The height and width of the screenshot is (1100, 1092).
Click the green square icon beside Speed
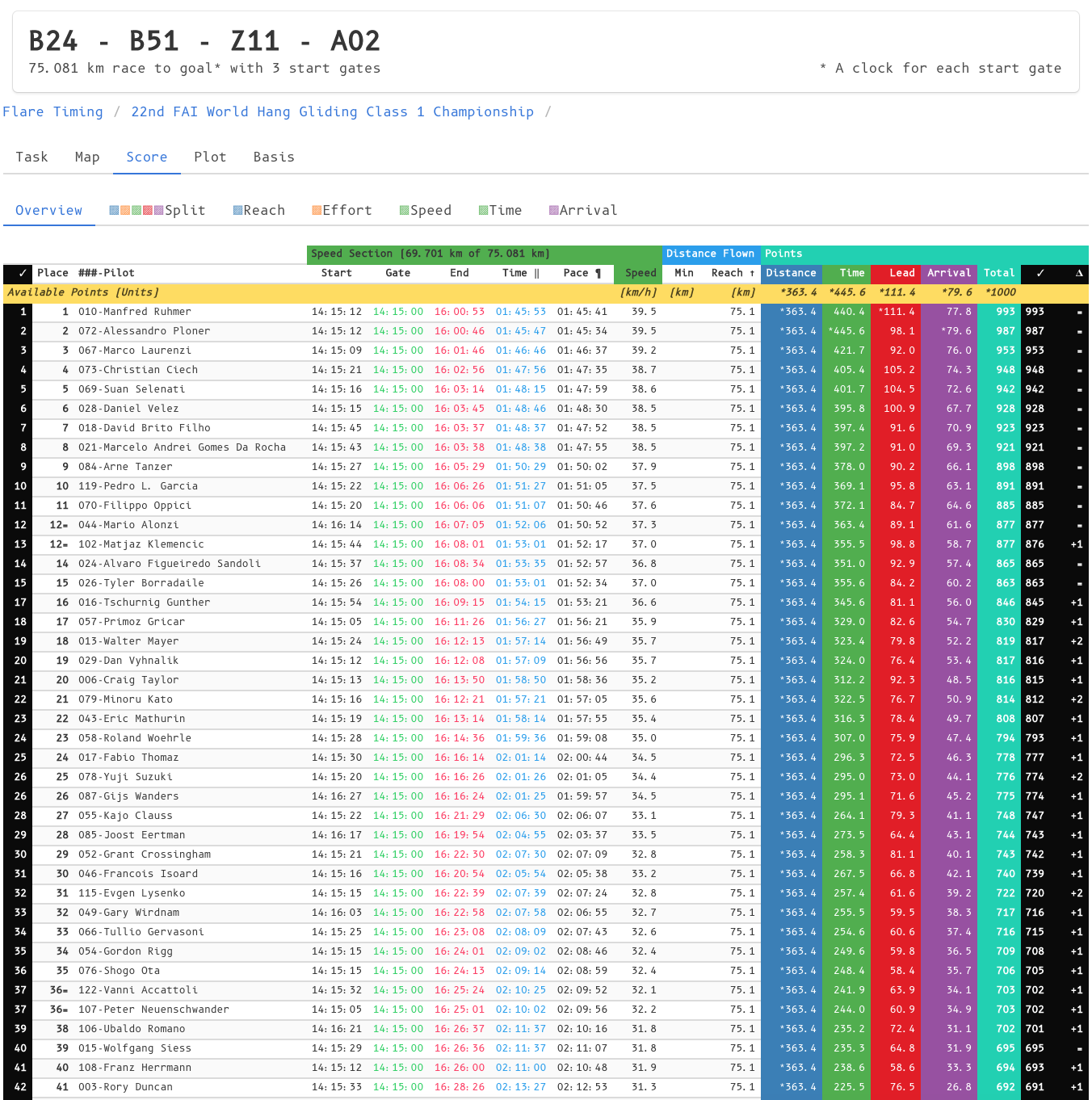[404, 210]
